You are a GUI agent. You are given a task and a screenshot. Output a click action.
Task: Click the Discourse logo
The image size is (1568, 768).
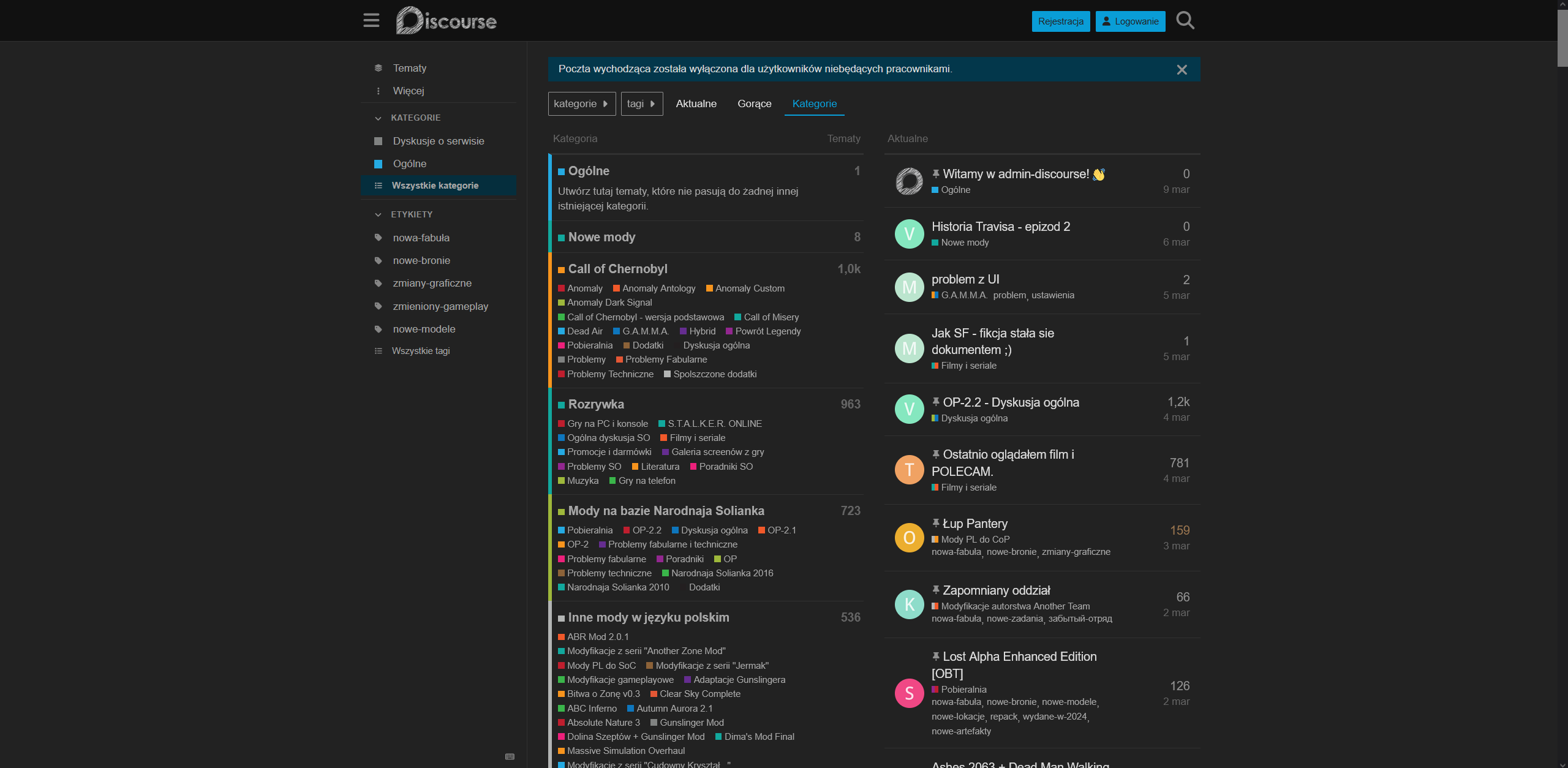(446, 21)
